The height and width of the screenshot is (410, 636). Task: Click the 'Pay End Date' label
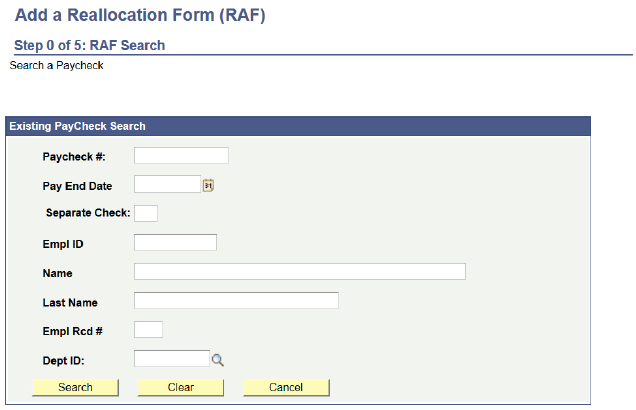click(x=77, y=186)
